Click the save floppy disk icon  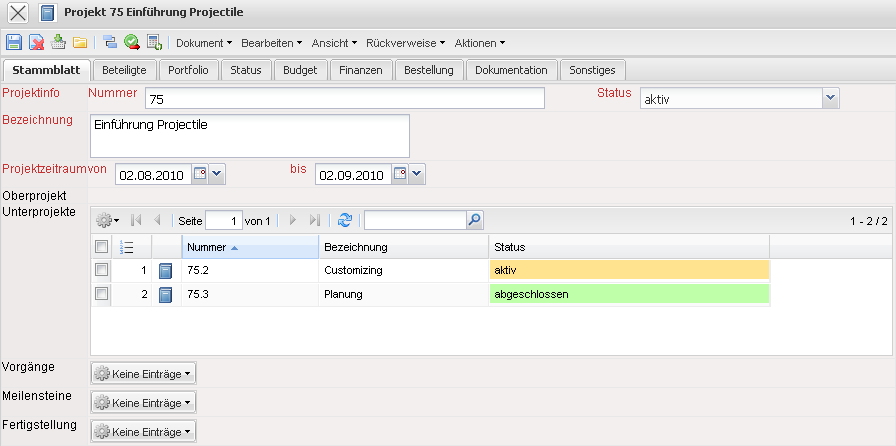tap(14, 42)
